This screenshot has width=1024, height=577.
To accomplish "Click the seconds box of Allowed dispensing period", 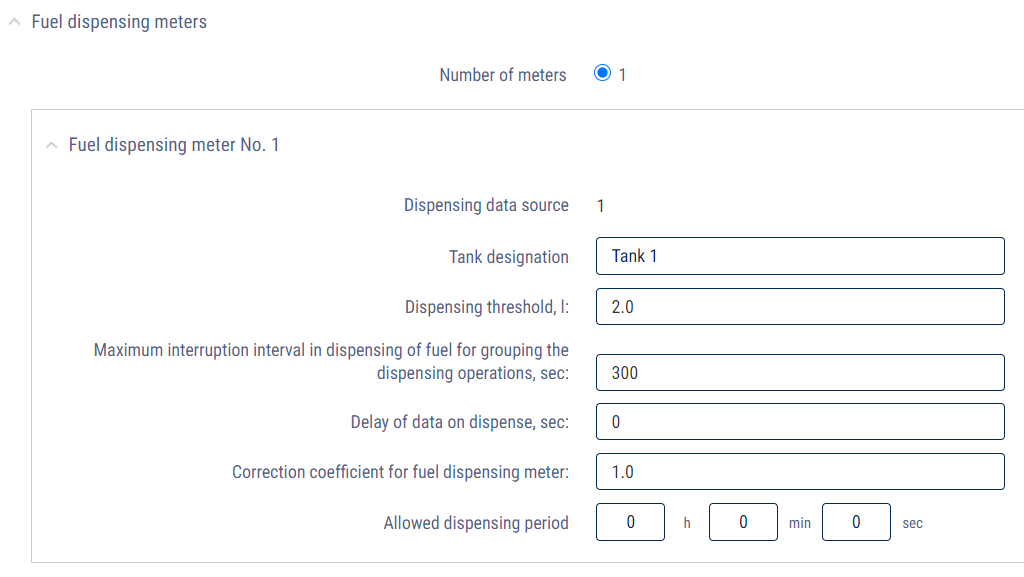I will click(x=856, y=522).
